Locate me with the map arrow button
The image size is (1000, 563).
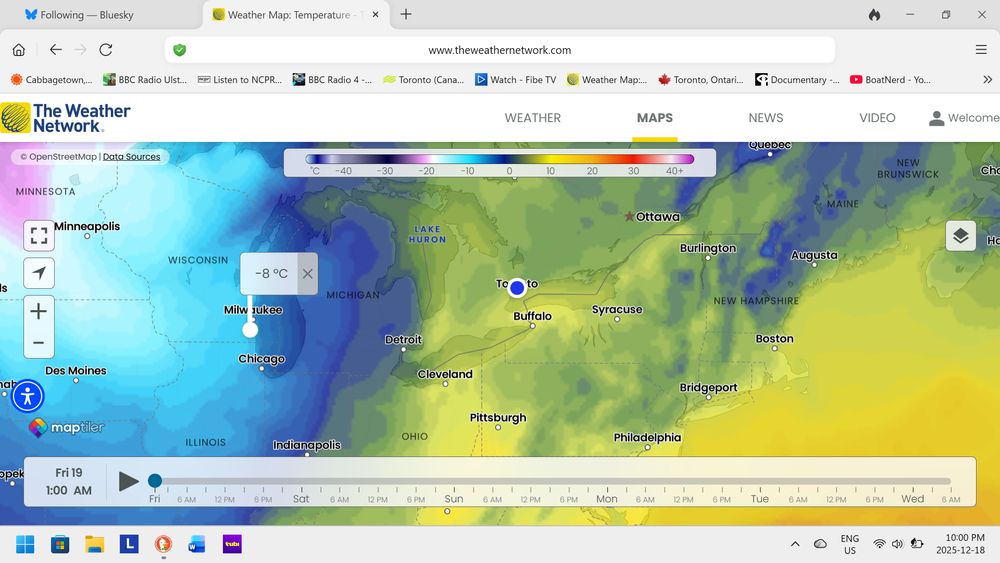39,274
